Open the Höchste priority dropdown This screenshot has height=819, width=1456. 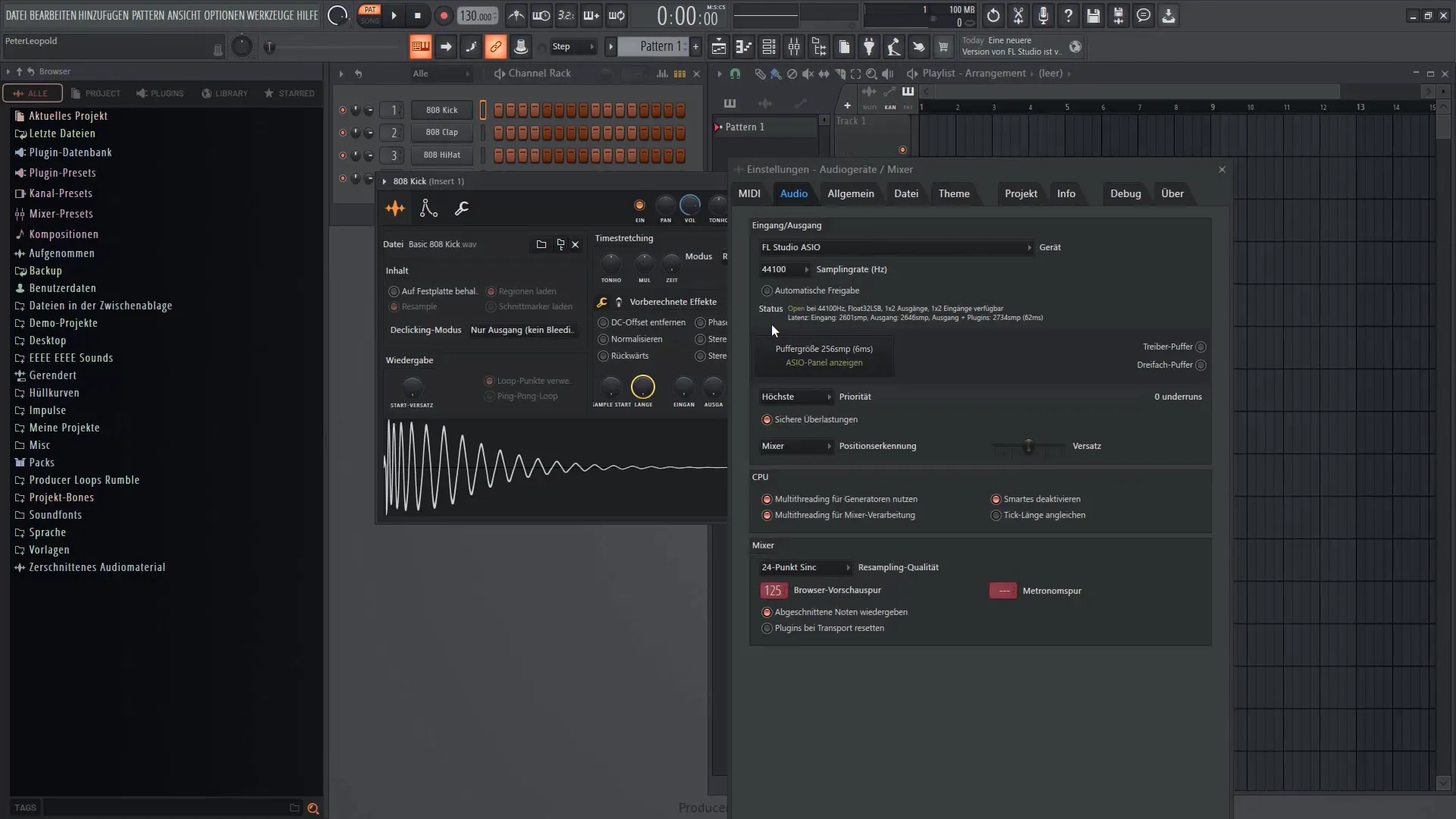coord(795,397)
